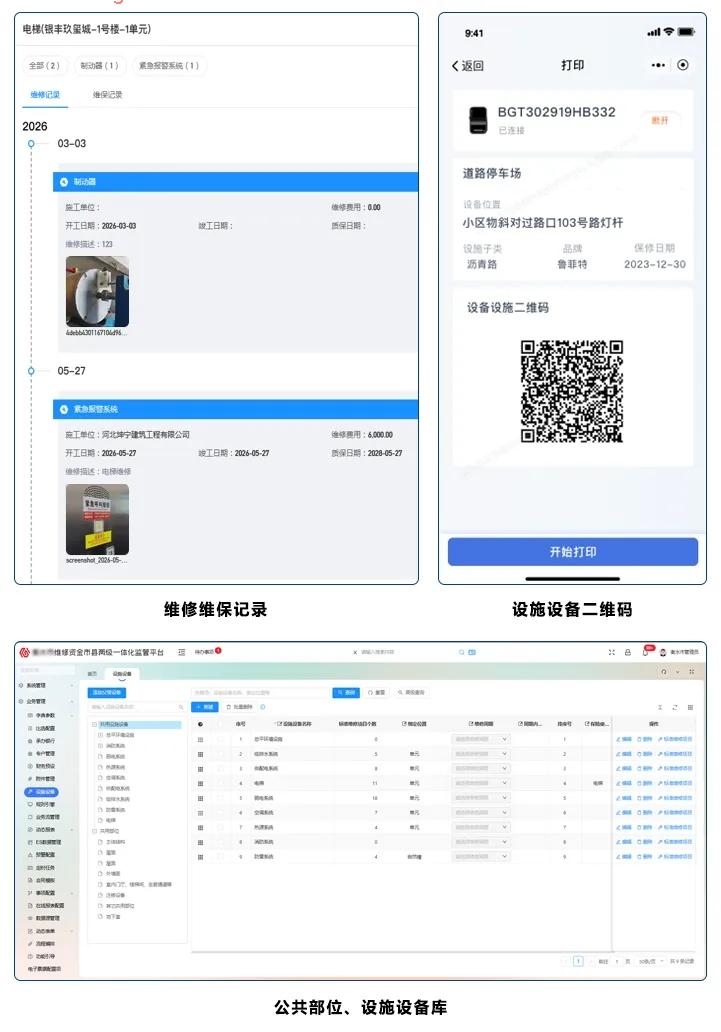Tap the equipment QR code image
This screenshot has width=721, height=1032.
click(x=572, y=391)
